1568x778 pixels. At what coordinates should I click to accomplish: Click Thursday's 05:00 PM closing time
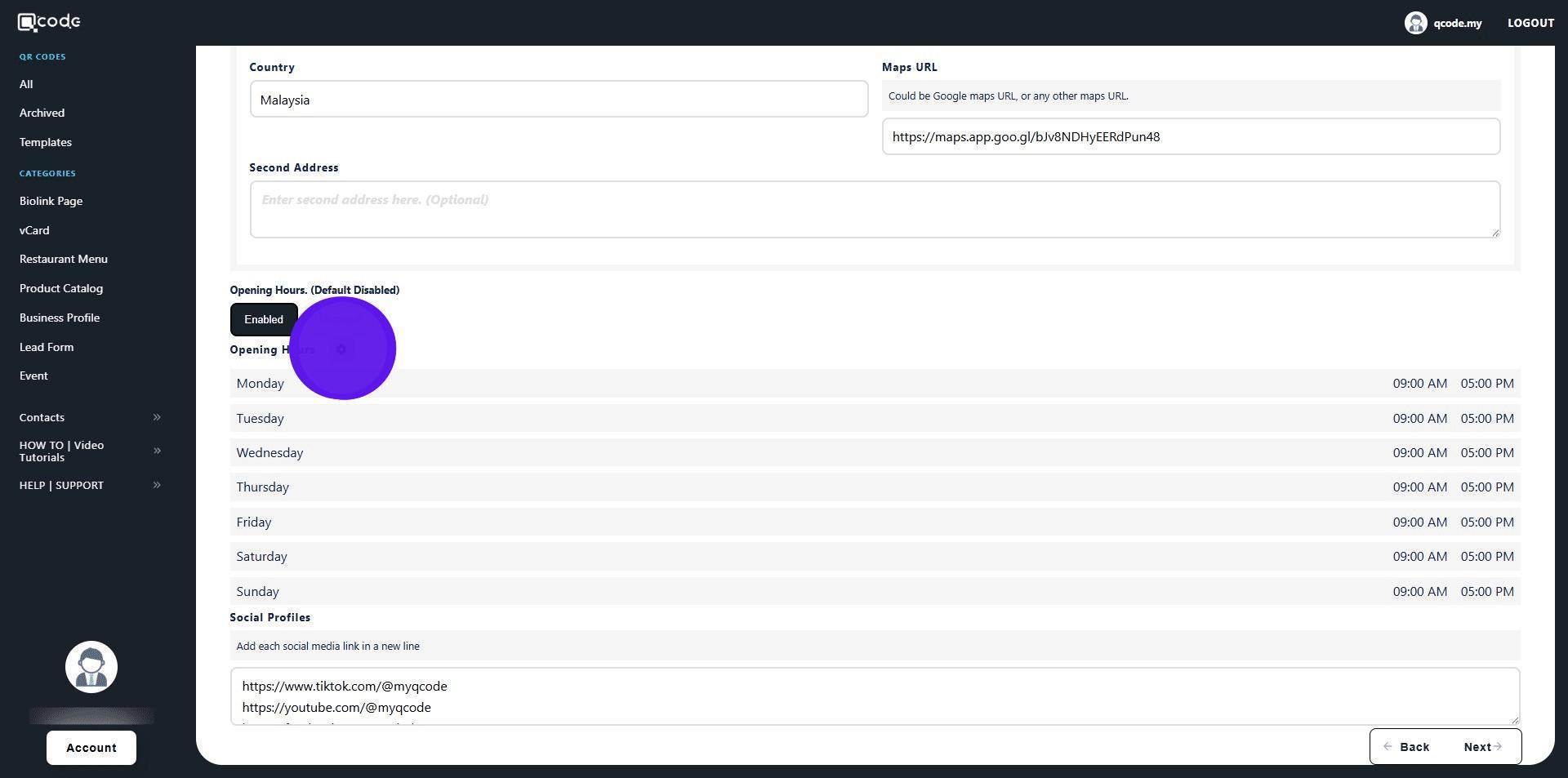pos(1487,487)
